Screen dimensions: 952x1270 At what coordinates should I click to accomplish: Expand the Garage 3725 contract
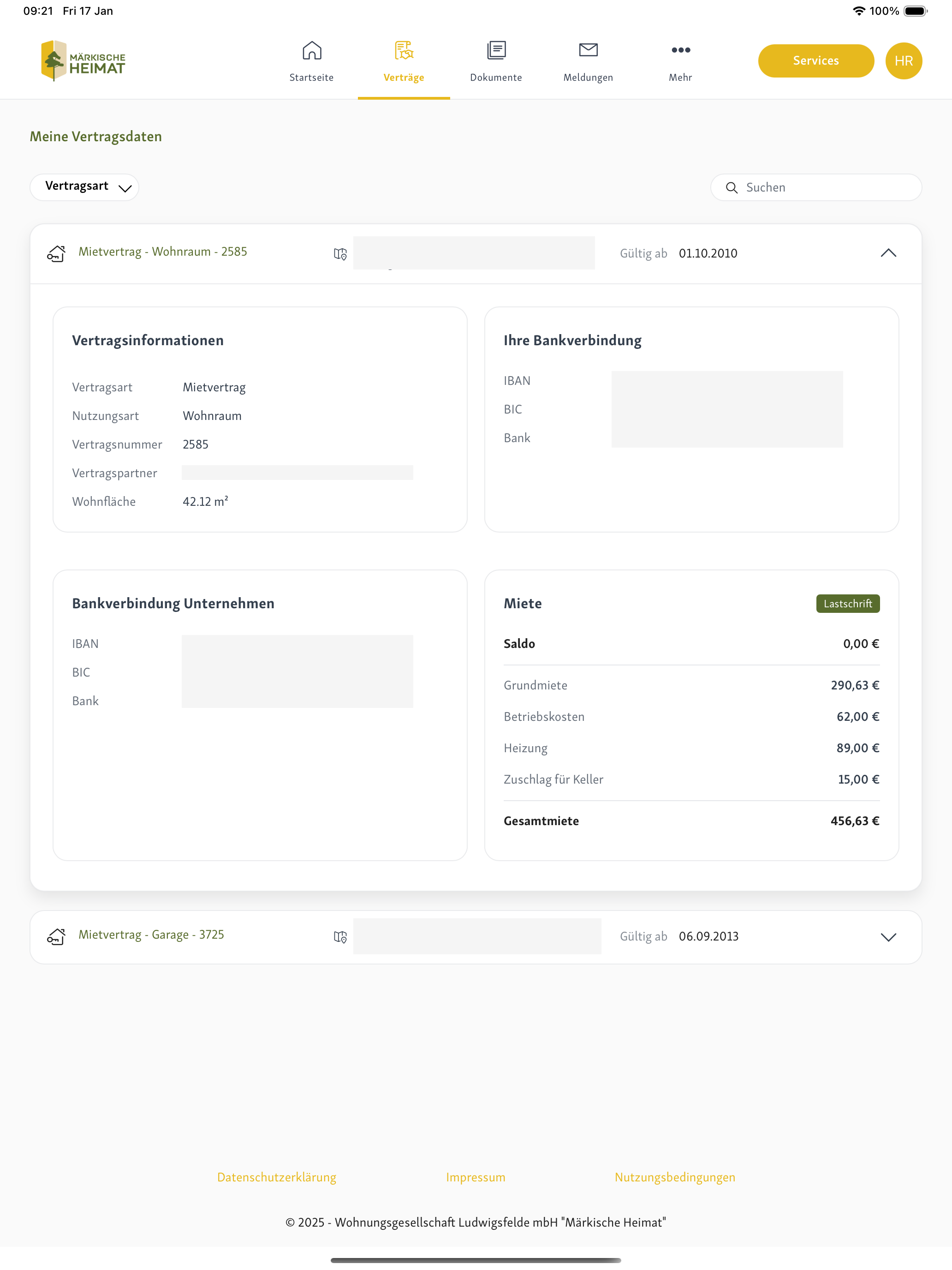click(x=888, y=937)
